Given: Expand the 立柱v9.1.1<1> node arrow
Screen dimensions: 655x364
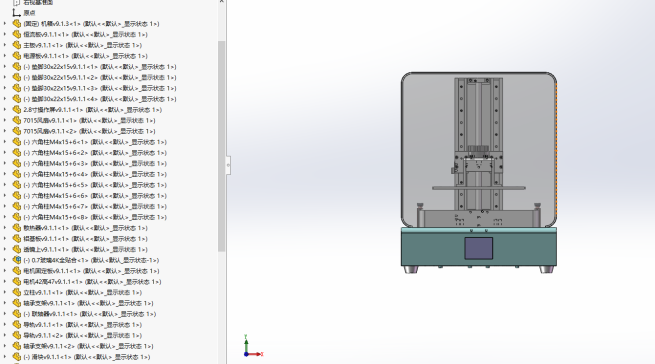Looking at the screenshot, I should coord(5,293).
